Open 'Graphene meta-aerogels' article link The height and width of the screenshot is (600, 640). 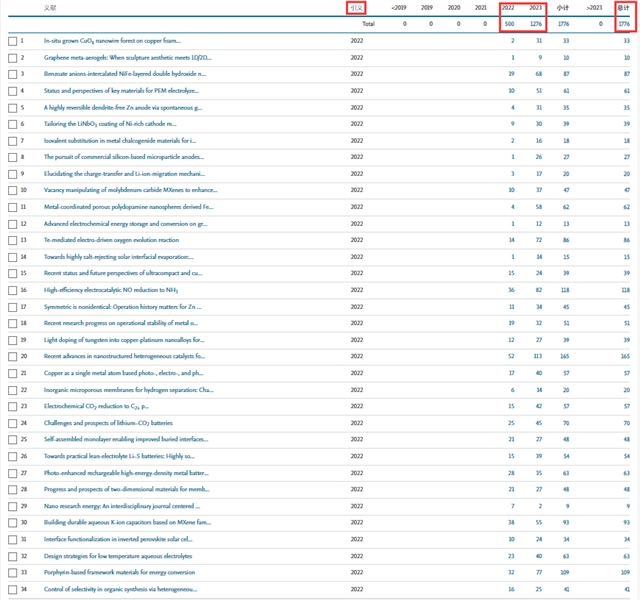pyautogui.click(x=127, y=58)
